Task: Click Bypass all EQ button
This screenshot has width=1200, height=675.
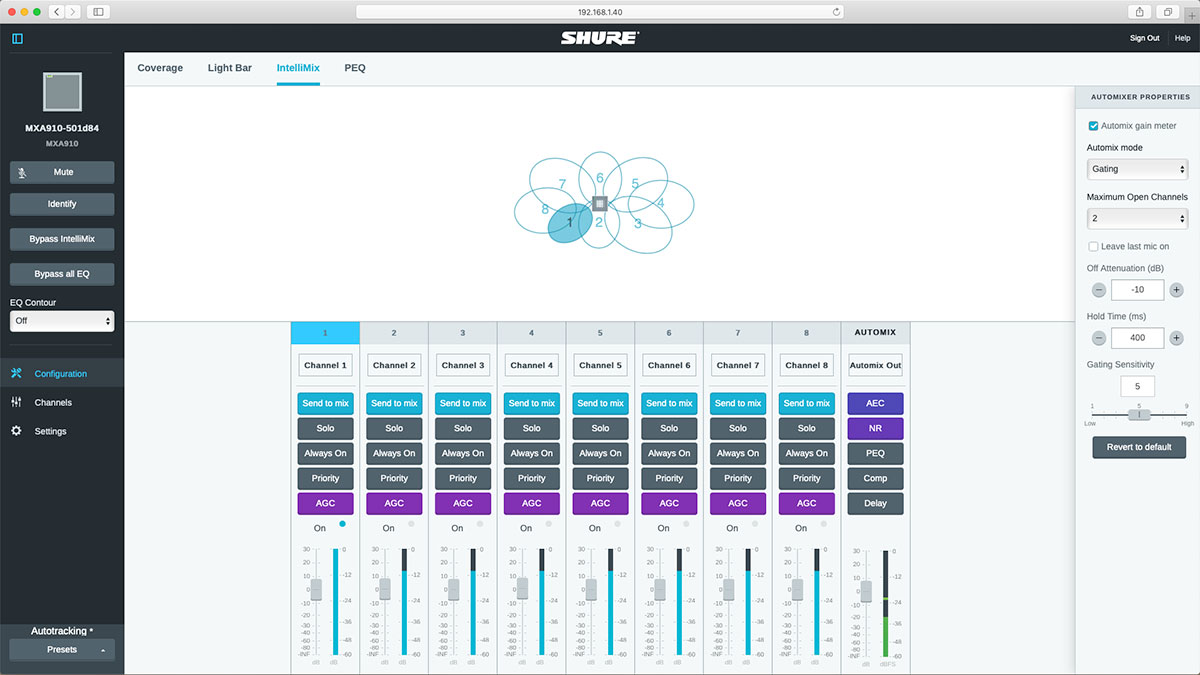Action: coord(62,274)
